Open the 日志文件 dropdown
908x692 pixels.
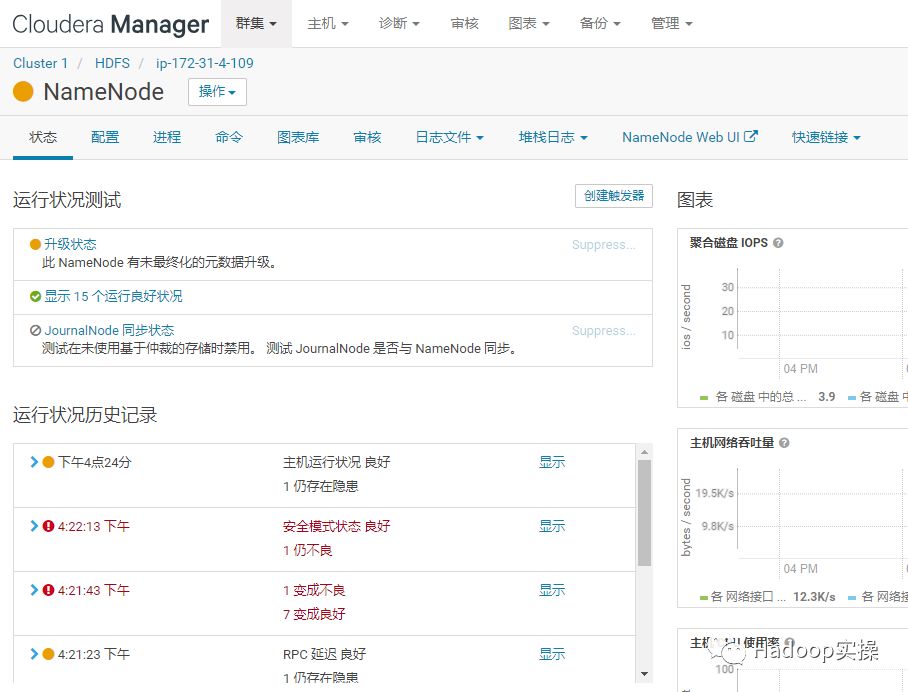[448, 137]
